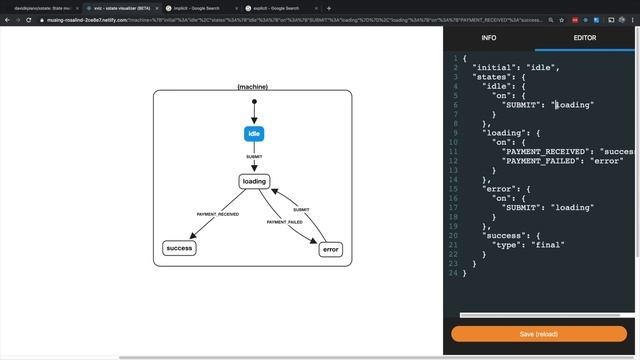Open the browser profile avatar
This screenshot has height=360, width=640.
pyautogui.click(x=622, y=20)
